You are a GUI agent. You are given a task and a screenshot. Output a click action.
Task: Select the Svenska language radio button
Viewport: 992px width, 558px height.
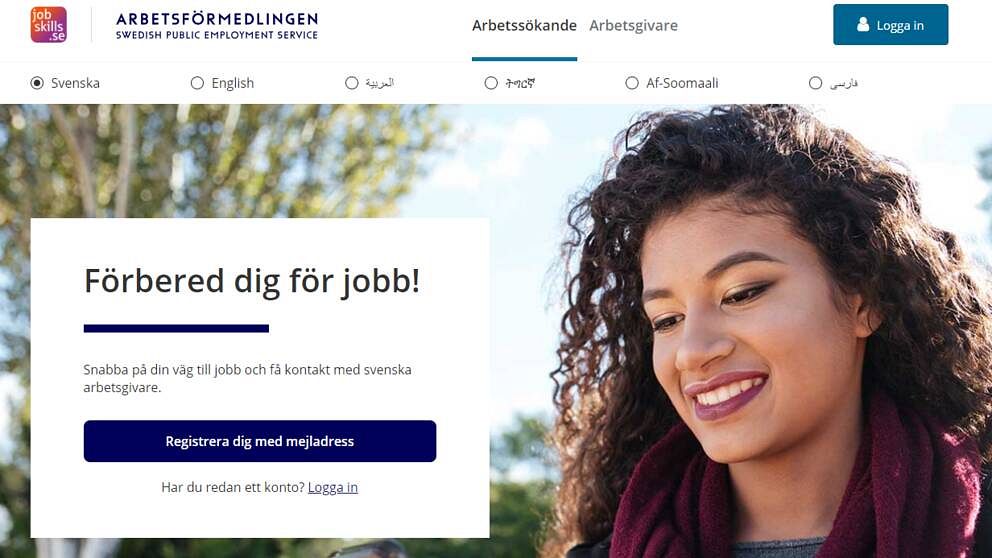point(37,83)
